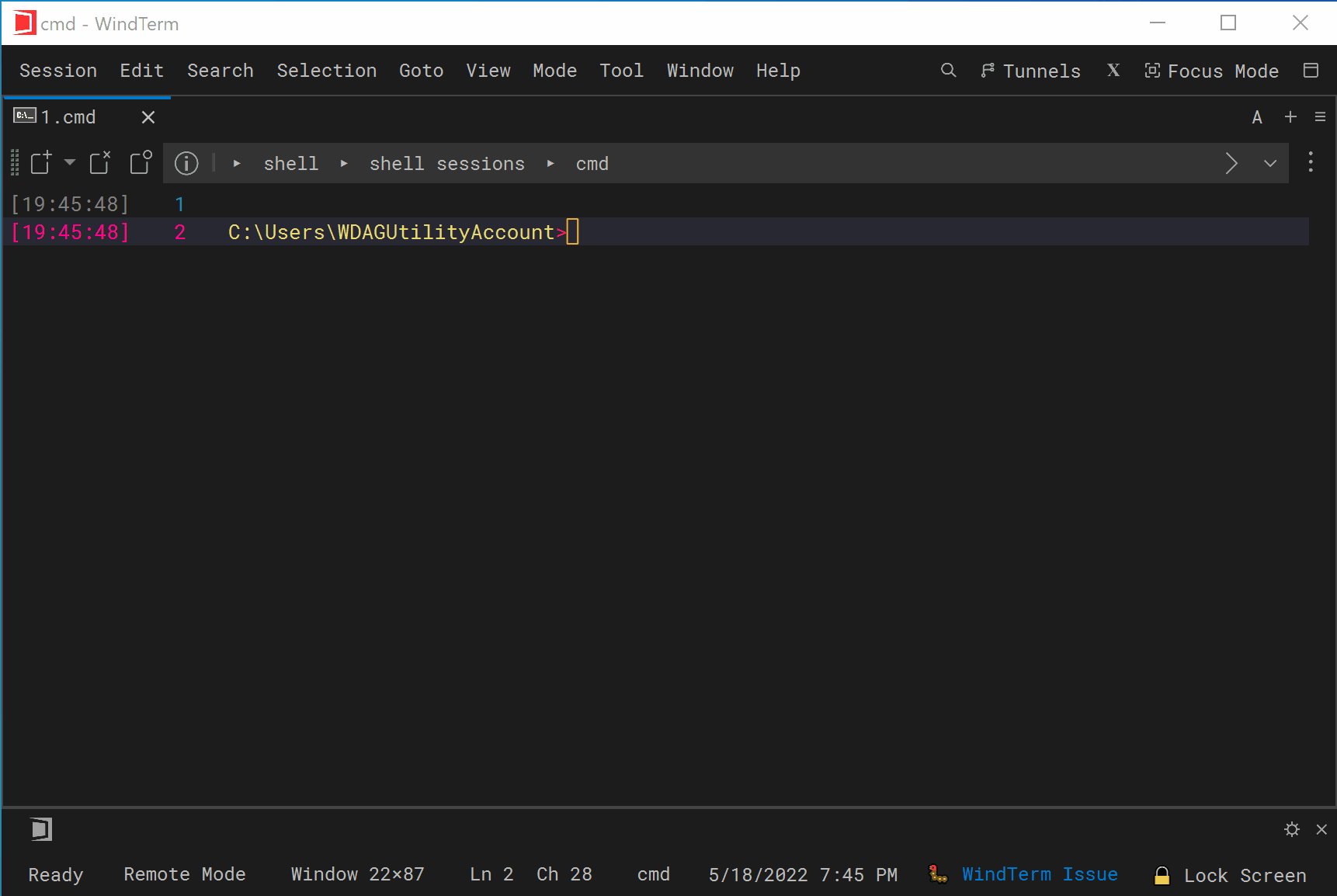Add a new tab with plus icon

point(1290,116)
